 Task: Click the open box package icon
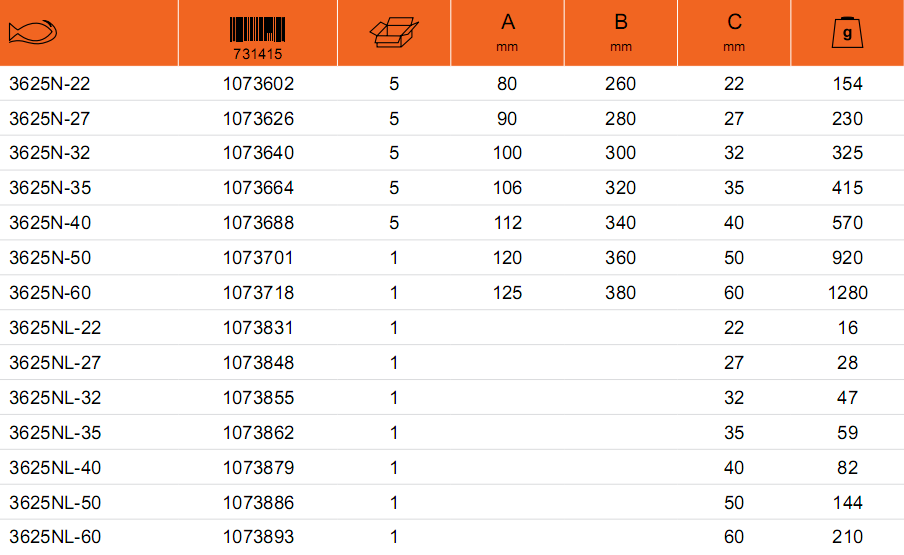click(x=394, y=32)
